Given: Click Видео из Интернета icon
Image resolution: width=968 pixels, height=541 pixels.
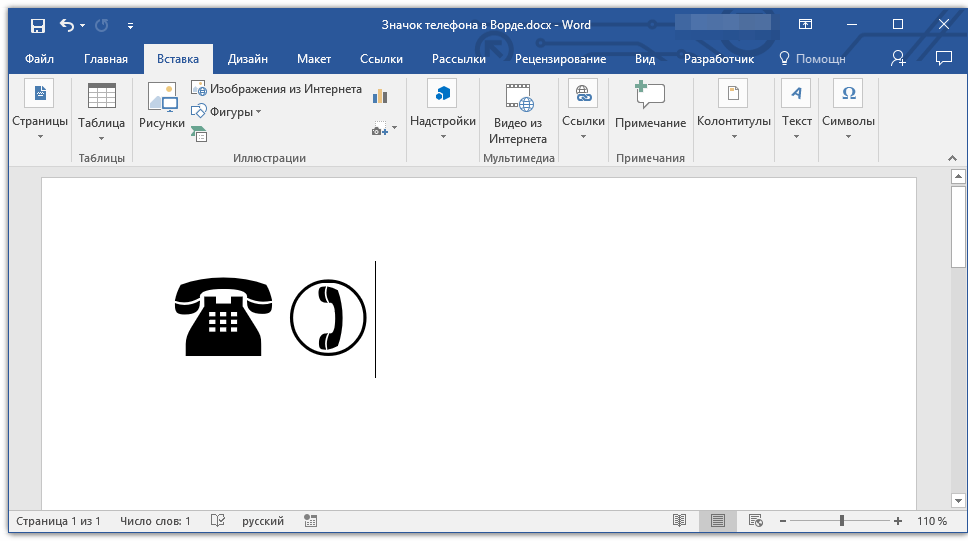Looking at the screenshot, I should coord(517,98).
